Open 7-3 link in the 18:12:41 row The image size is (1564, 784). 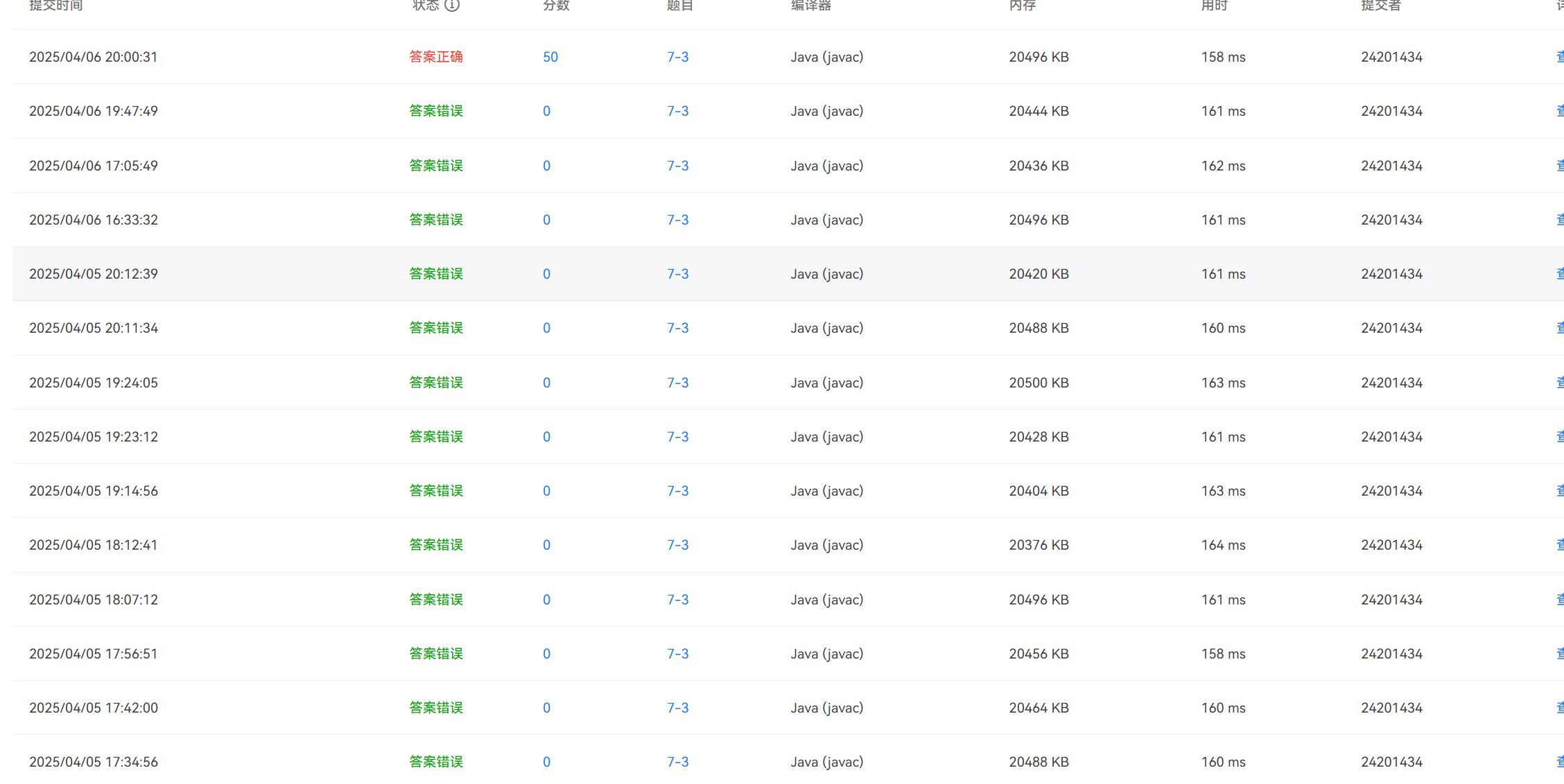click(x=677, y=545)
